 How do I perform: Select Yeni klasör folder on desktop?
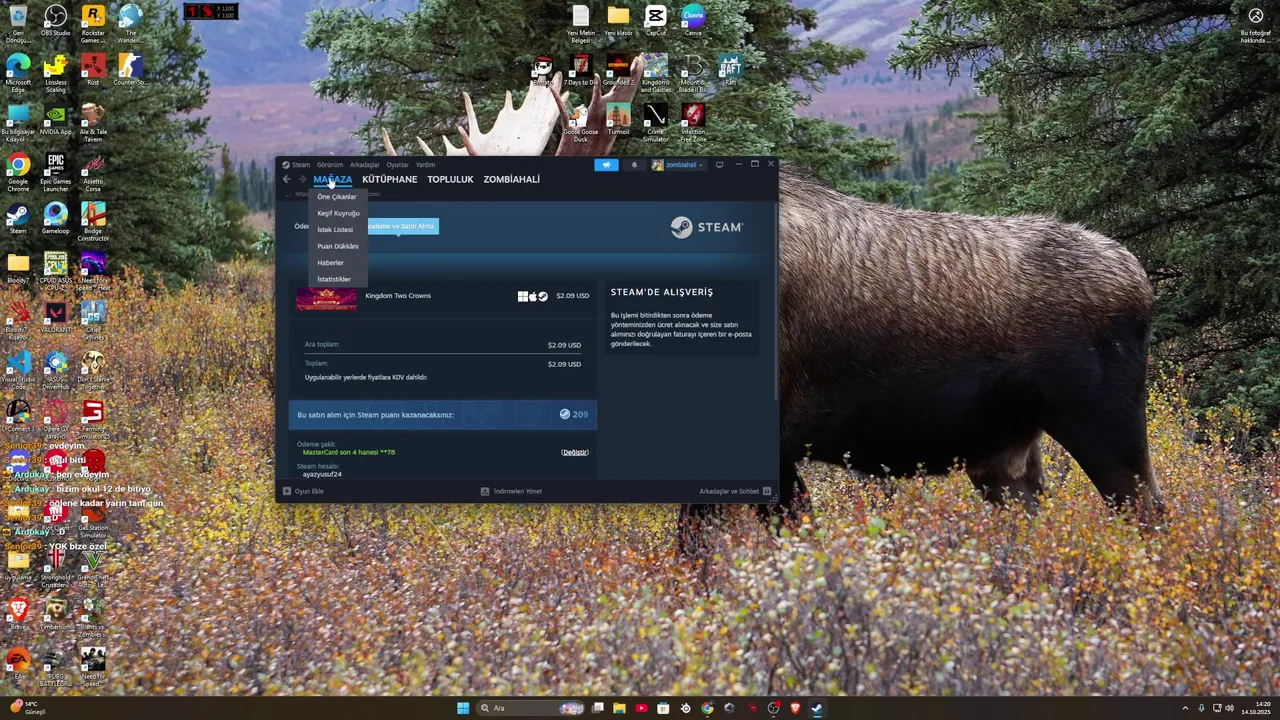click(x=618, y=20)
